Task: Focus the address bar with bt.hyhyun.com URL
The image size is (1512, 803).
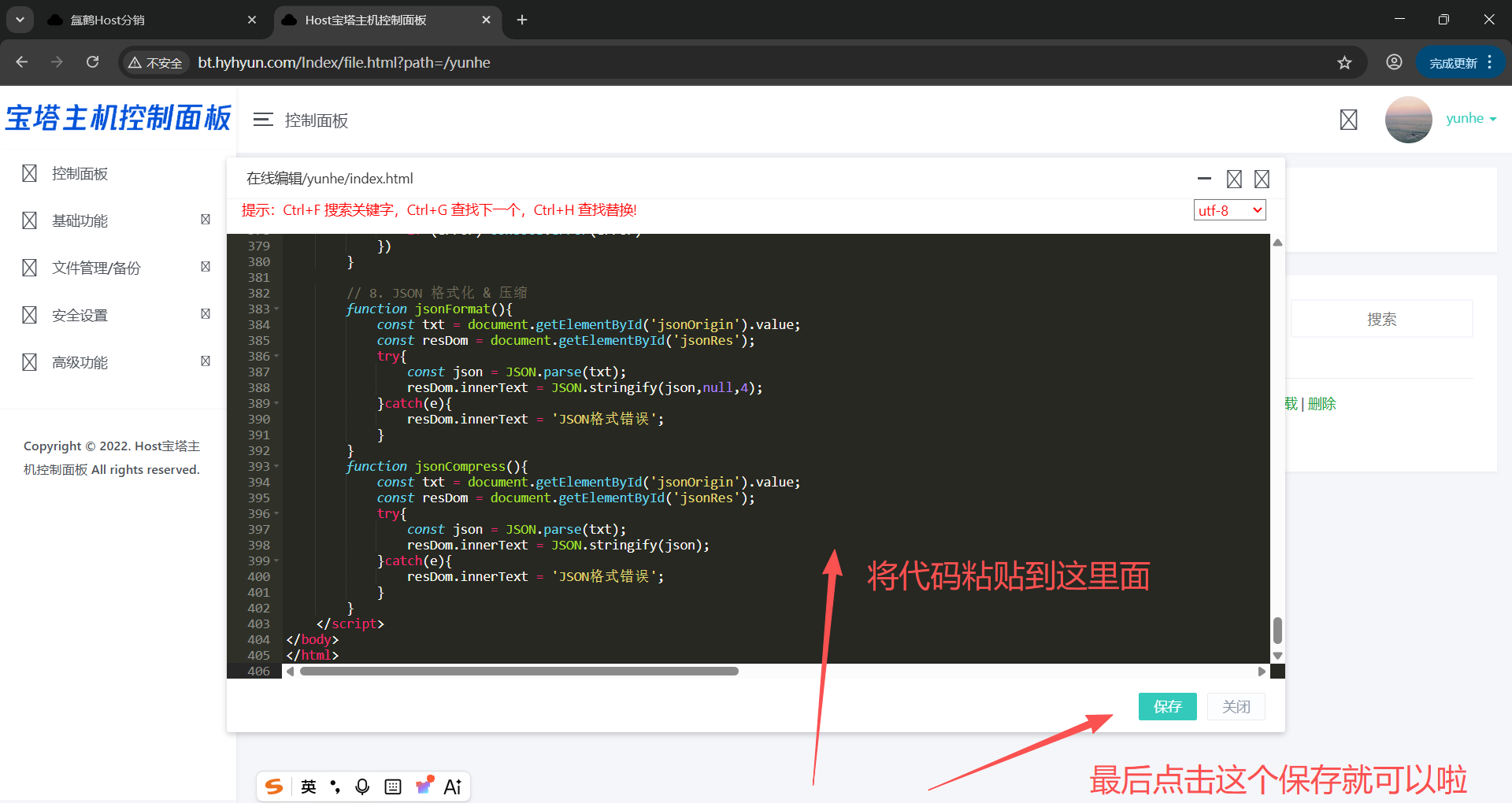Action: tap(740, 63)
